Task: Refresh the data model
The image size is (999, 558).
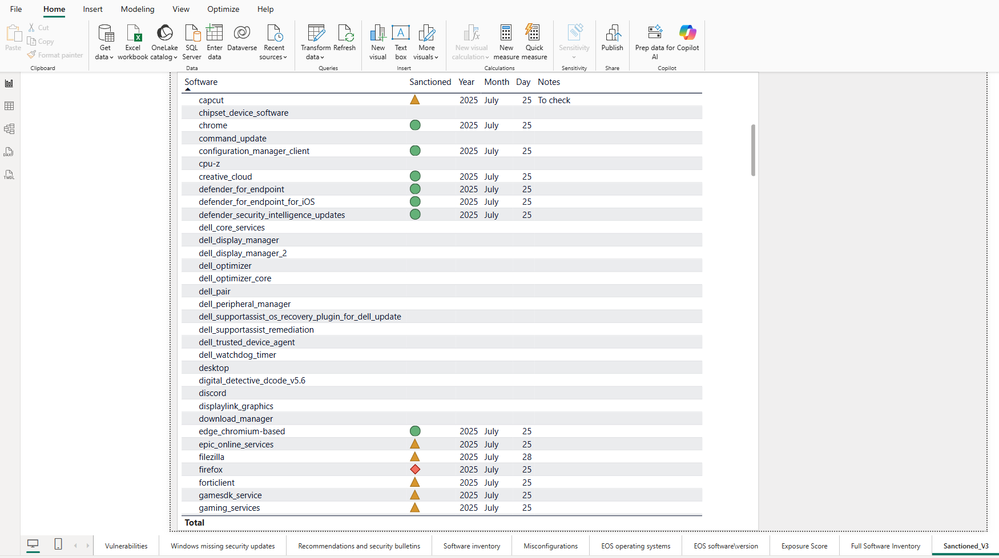Action: [x=345, y=38]
